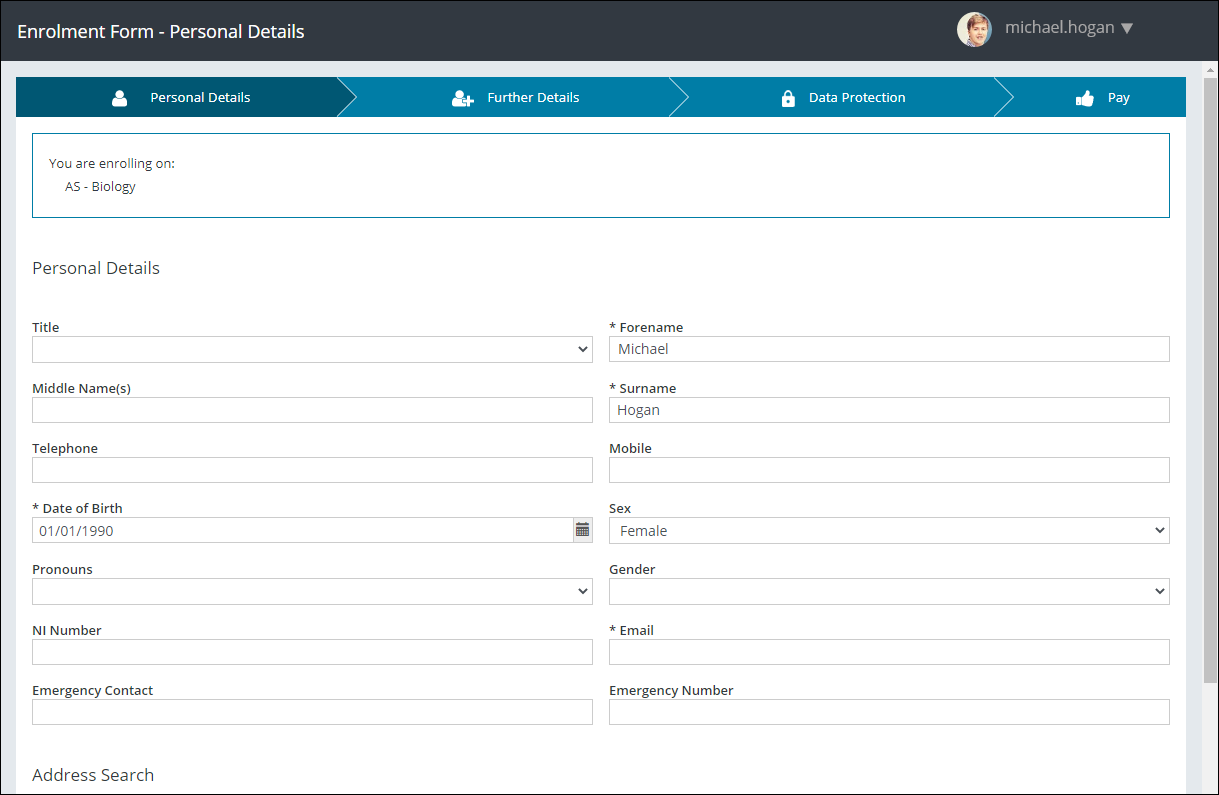Open the Date of Birth calendar picker

[x=582, y=529]
